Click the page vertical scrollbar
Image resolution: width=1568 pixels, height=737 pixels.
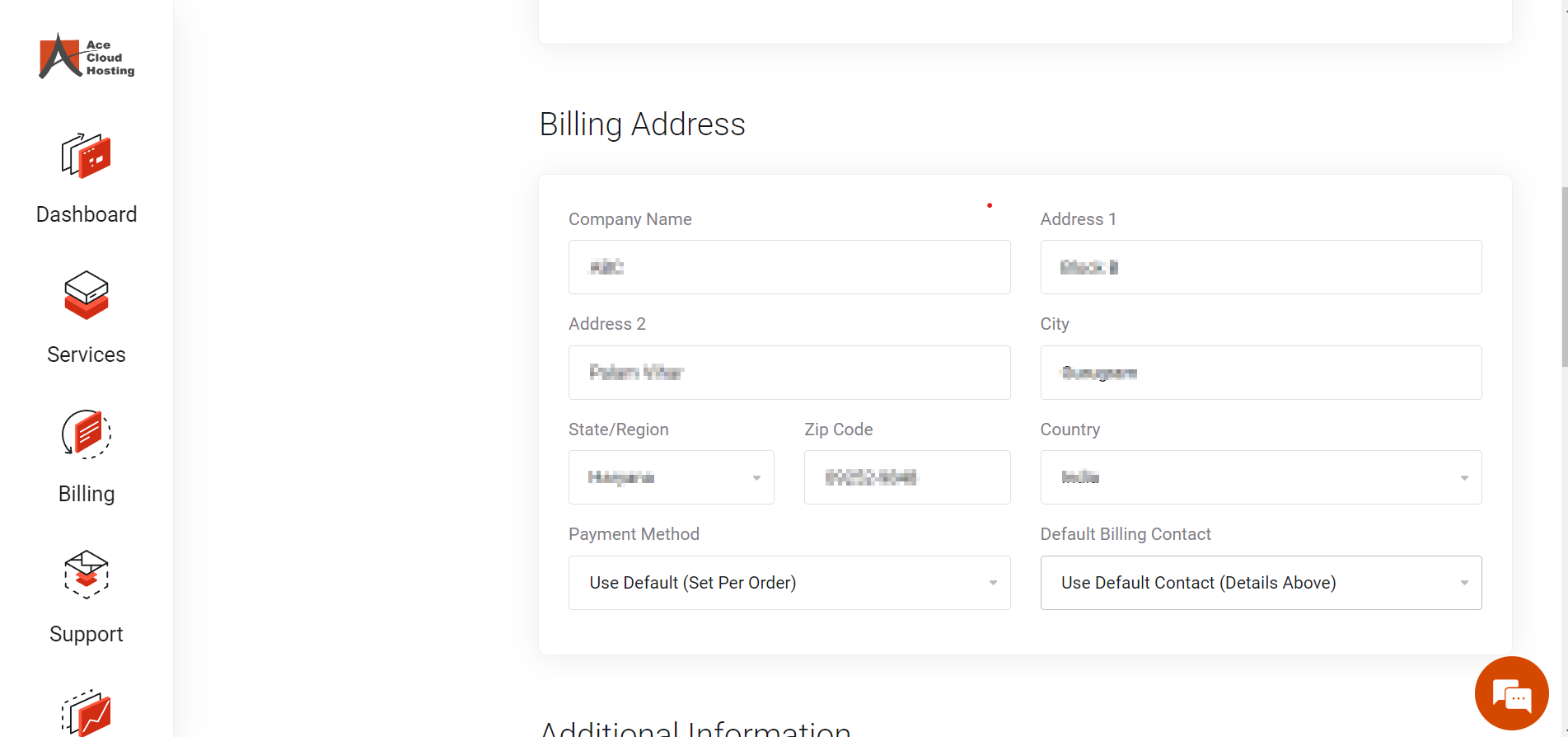coord(1564,276)
